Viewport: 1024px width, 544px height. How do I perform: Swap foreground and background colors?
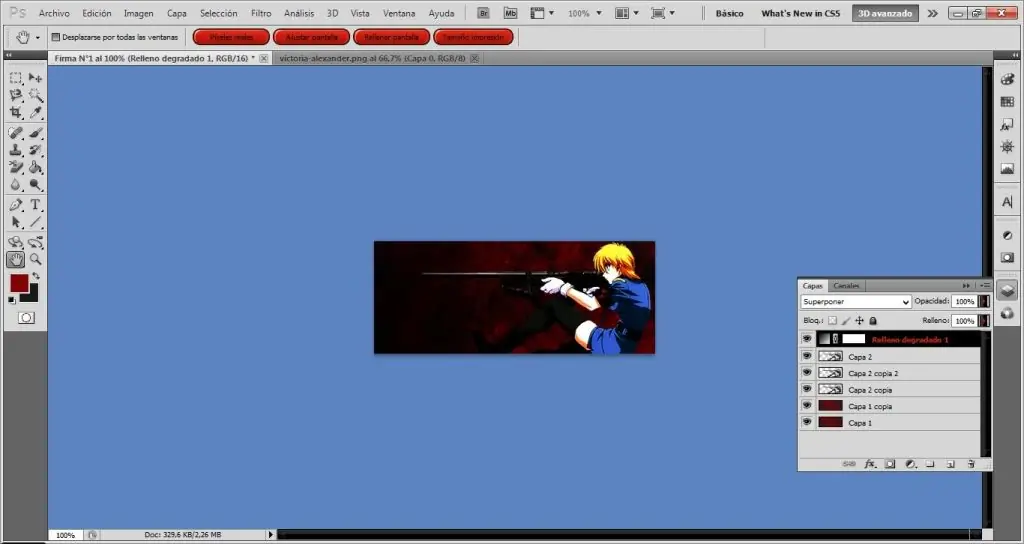tap(36, 277)
